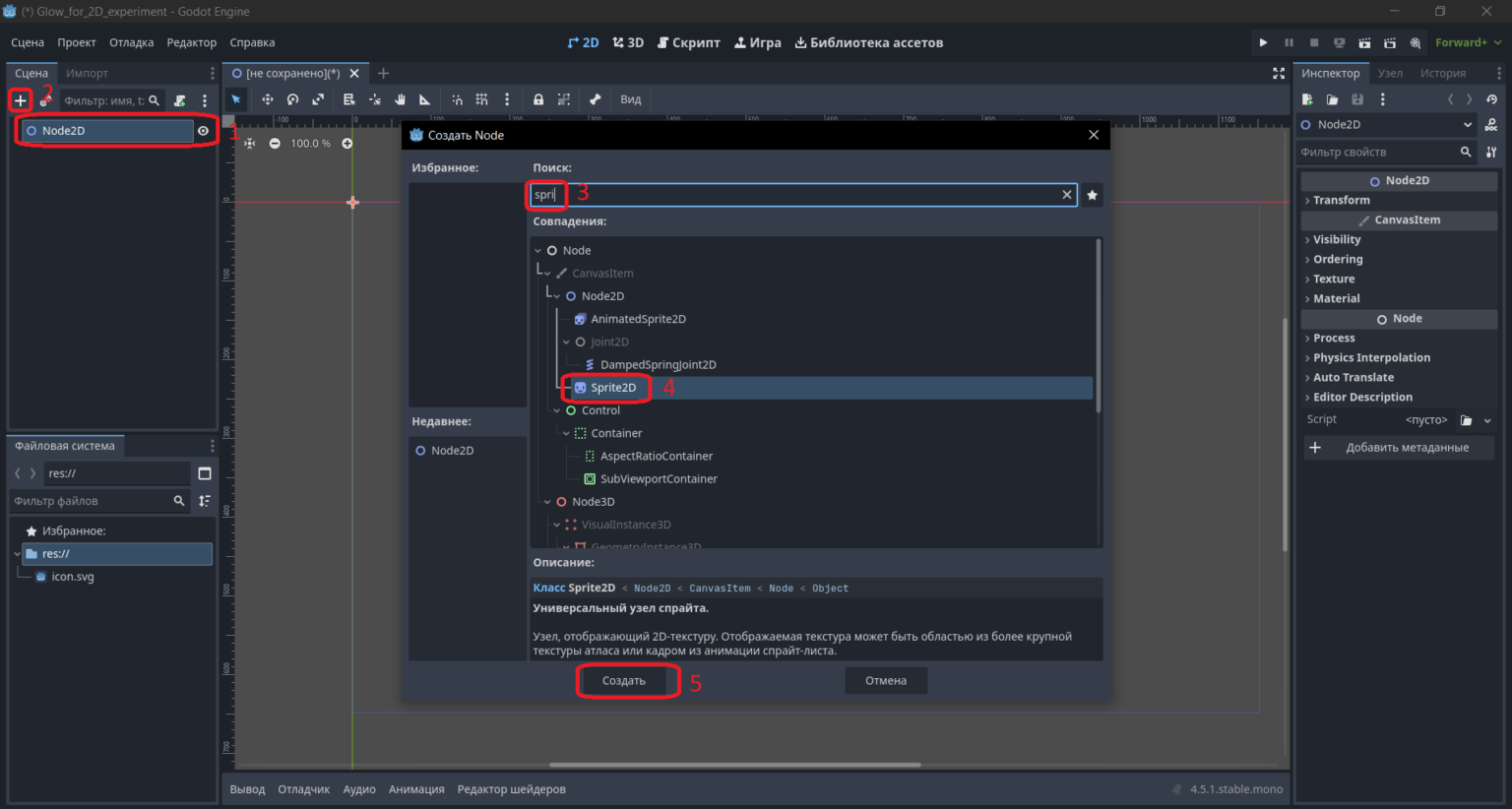Open Node2D object dropdown in Inspector
The width and height of the screenshot is (1512, 809).
tap(1387, 125)
